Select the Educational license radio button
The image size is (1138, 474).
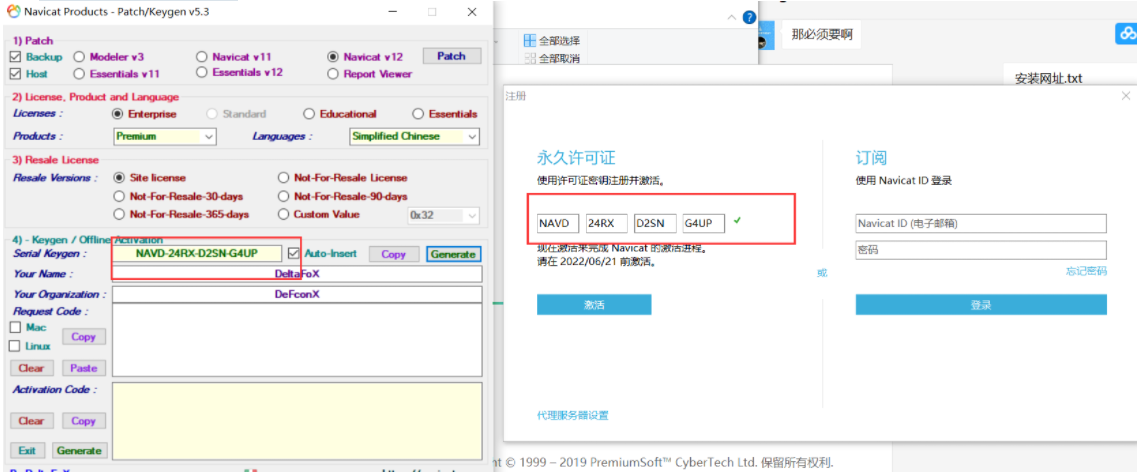click(x=309, y=114)
